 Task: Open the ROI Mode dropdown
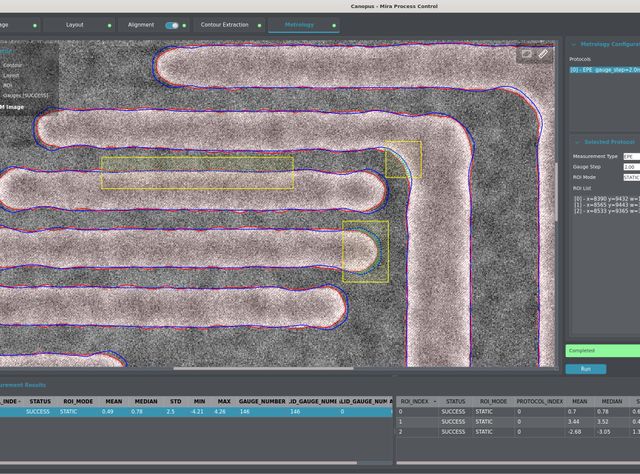(631, 177)
